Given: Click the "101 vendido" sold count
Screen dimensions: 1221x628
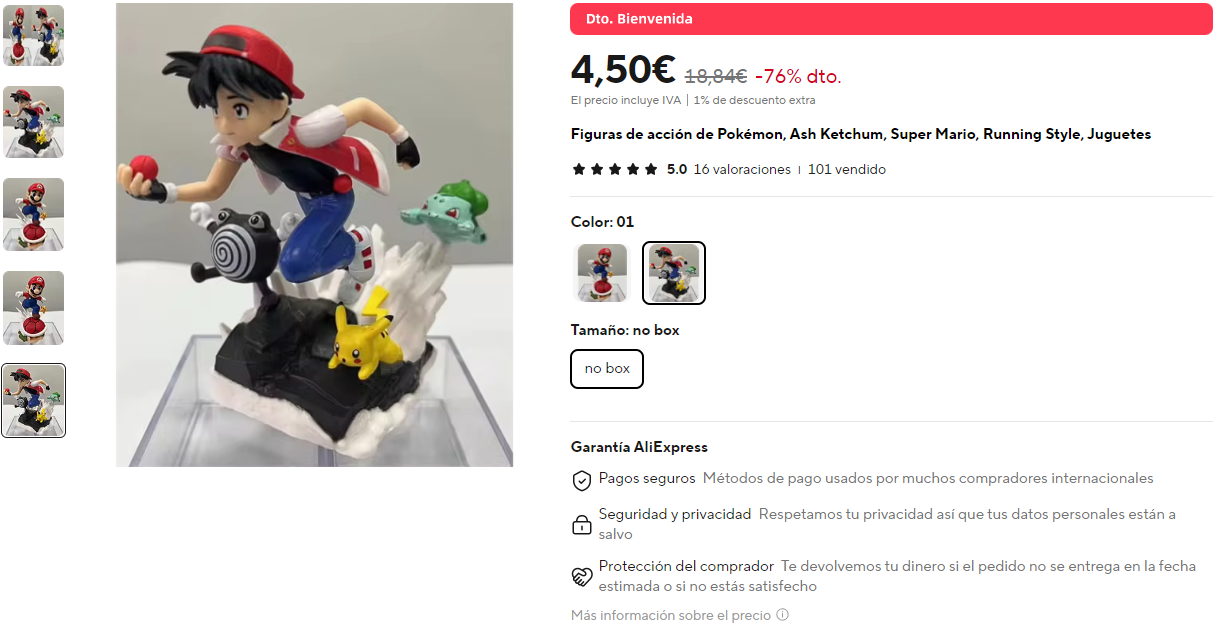Looking at the screenshot, I should tap(847, 170).
